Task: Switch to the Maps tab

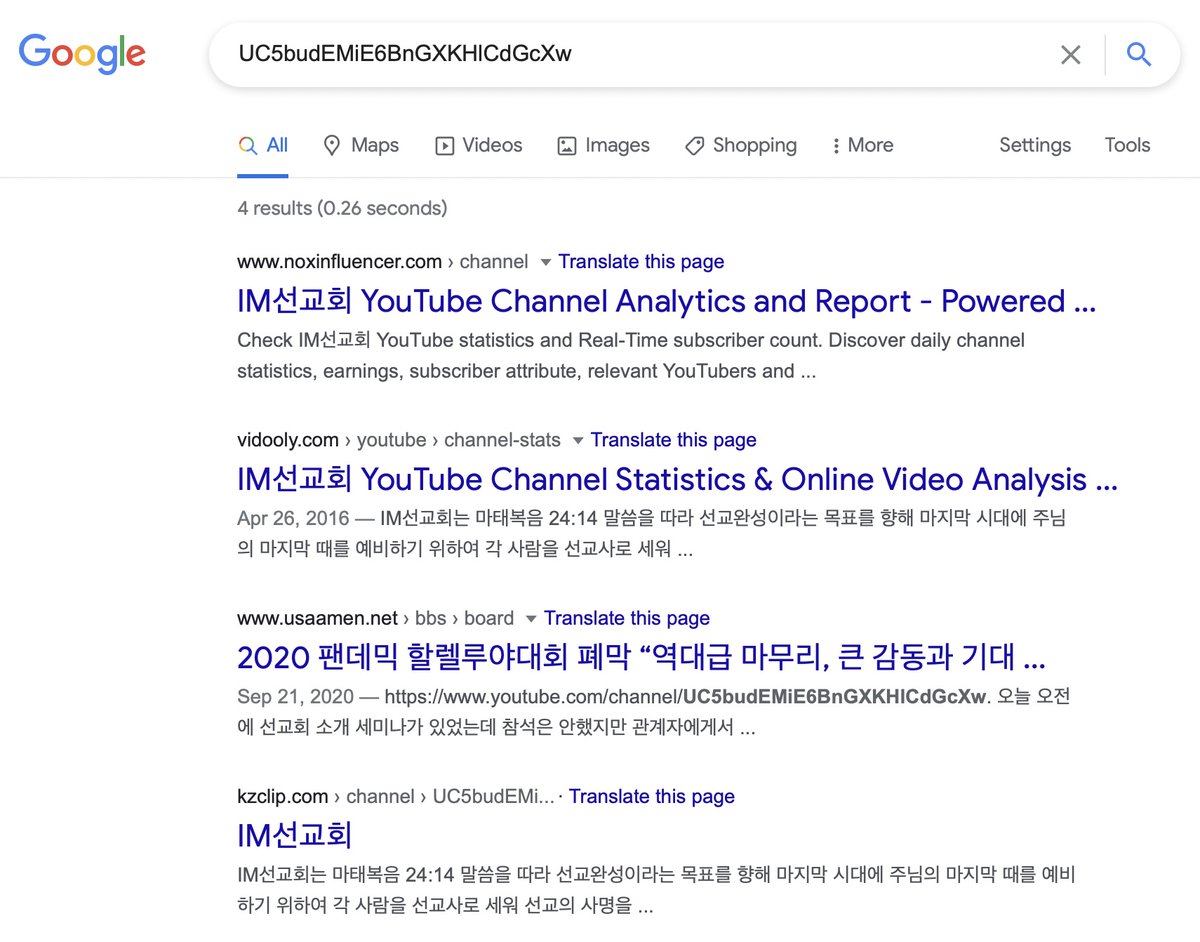Action: point(361,145)
